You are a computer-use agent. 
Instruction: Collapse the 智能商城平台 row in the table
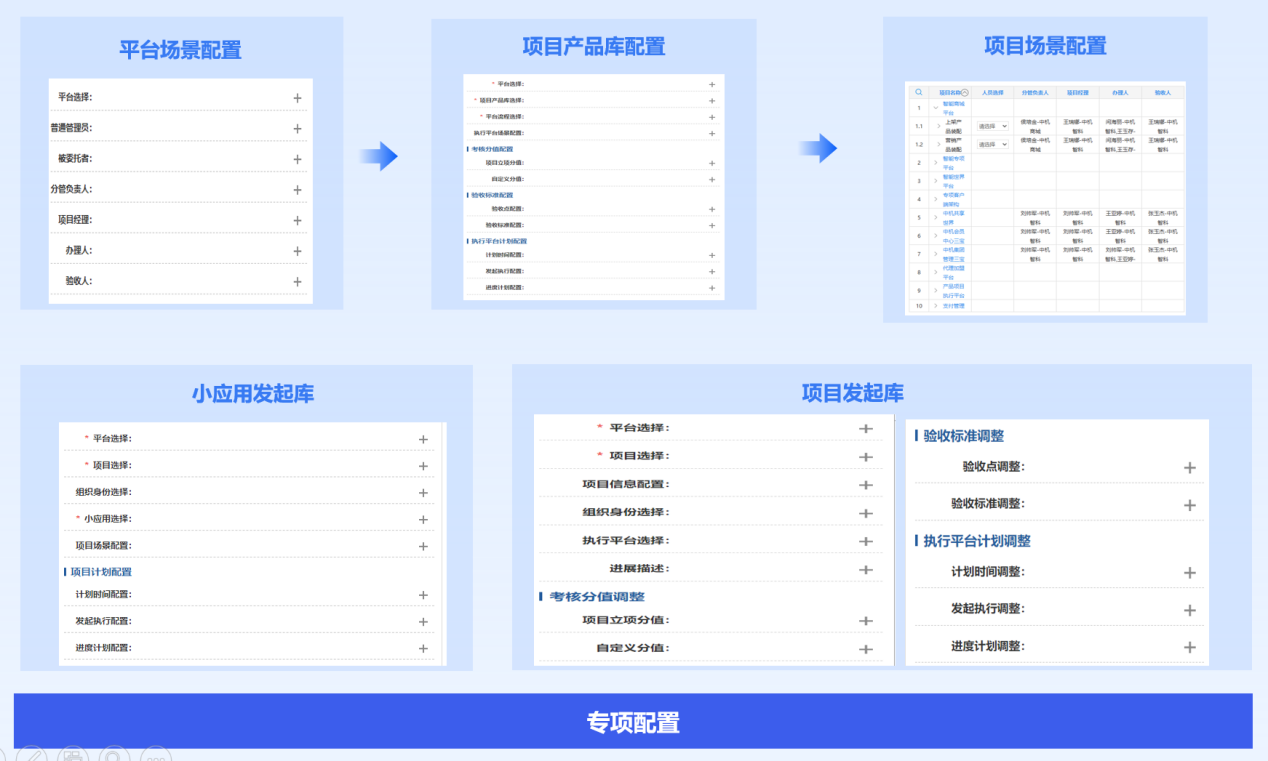pyautogui.click(x=936, y=108)
